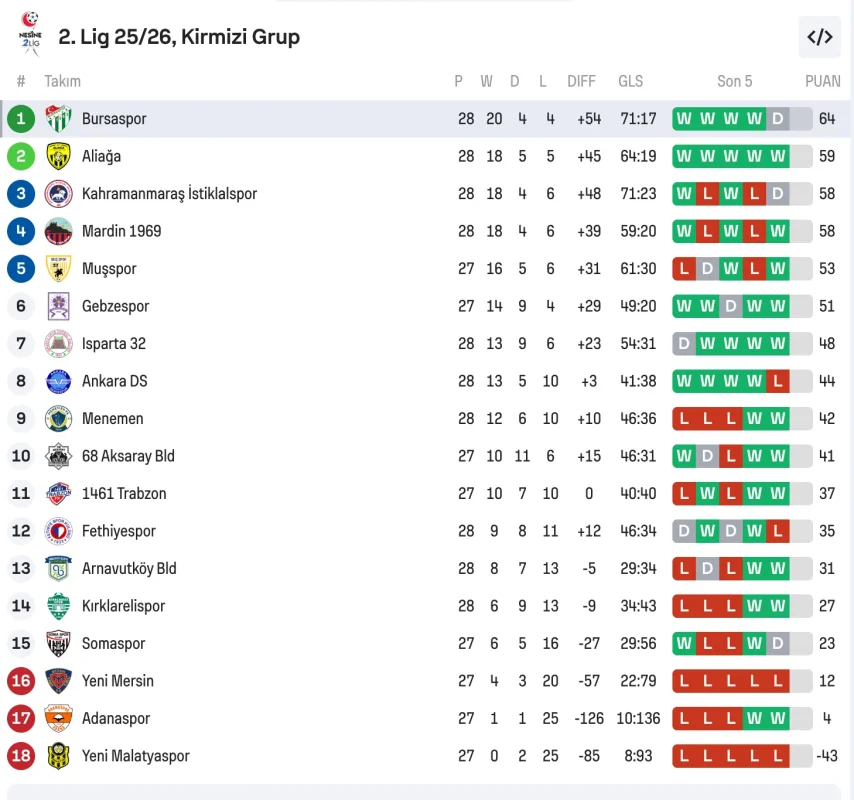Open the Kahramanmaraş İstiklalspor team link
This screenshot has width=854, height=800.
(x=169, y=194)
